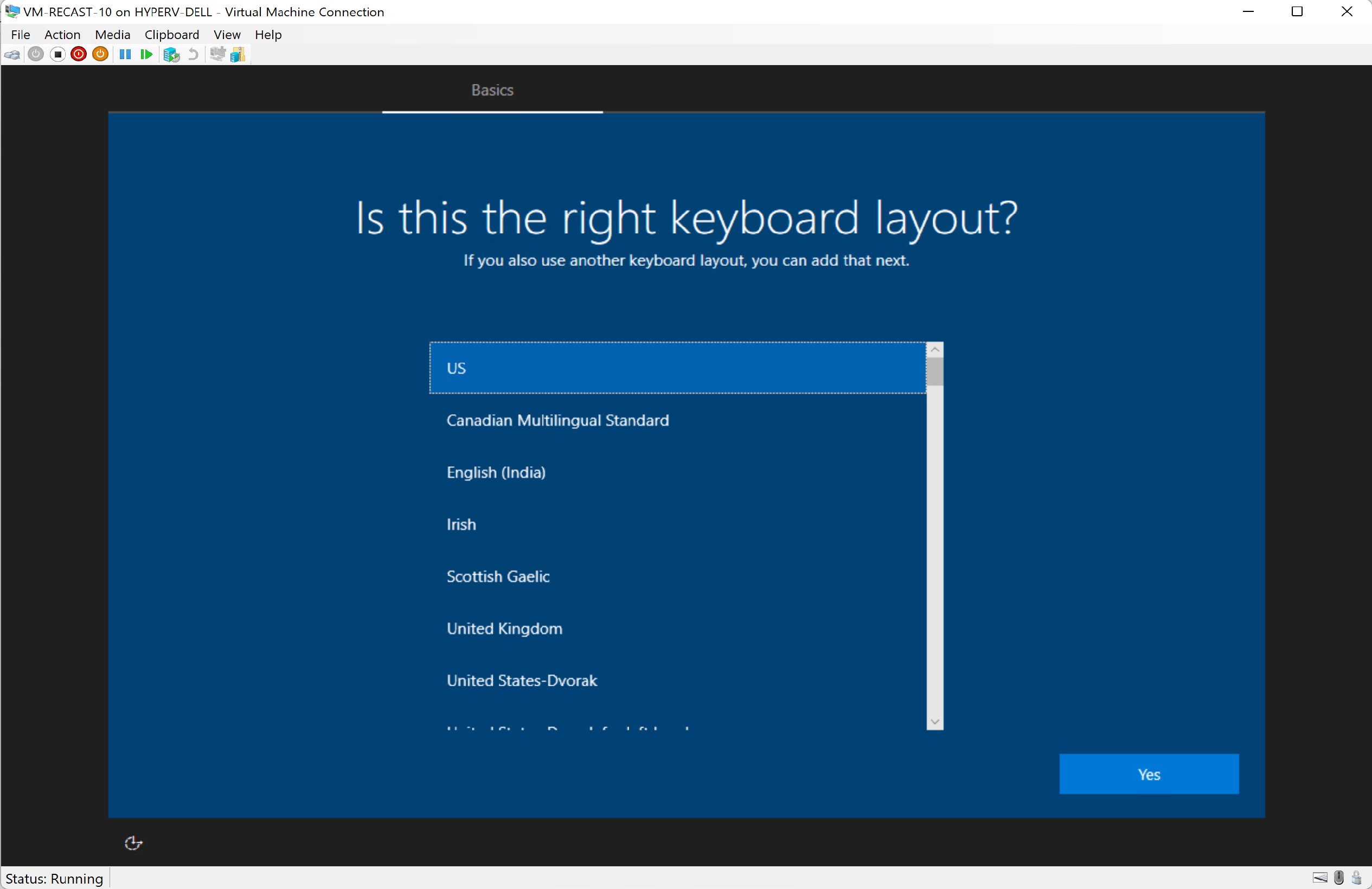The height and width of the screenshot is (889, 1372).
Task: Select the United Kingdom keyboard layout
Action: pos(504,629)
